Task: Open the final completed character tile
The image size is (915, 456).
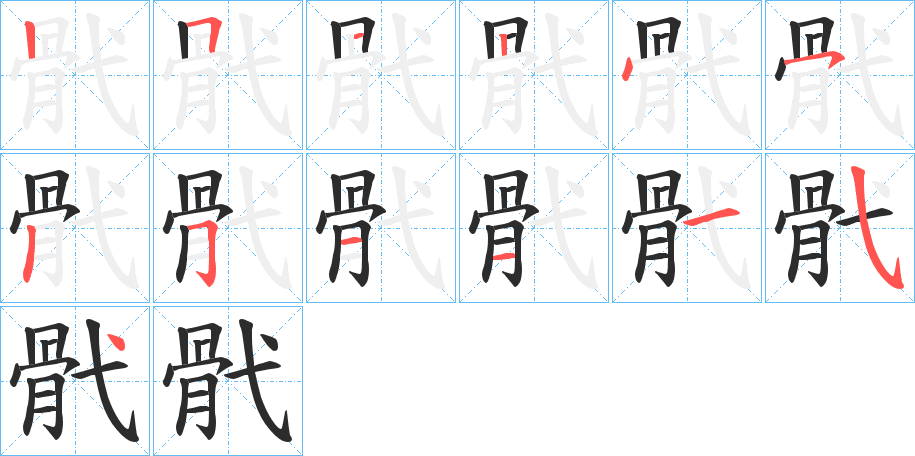Action: tap(228, 381)
